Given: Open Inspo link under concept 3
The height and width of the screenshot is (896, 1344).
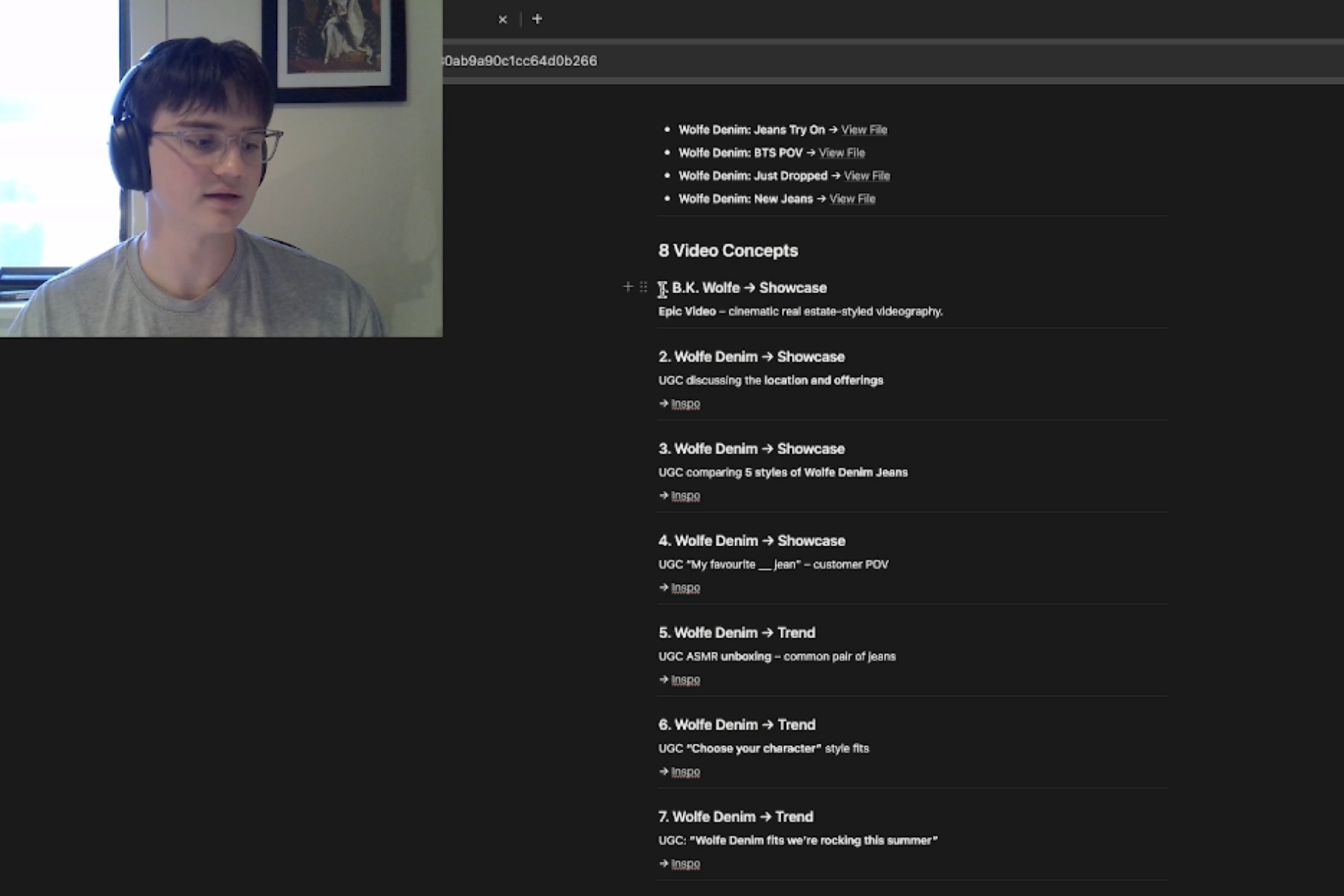Looking at the screenshot, I should pos(685,496).
